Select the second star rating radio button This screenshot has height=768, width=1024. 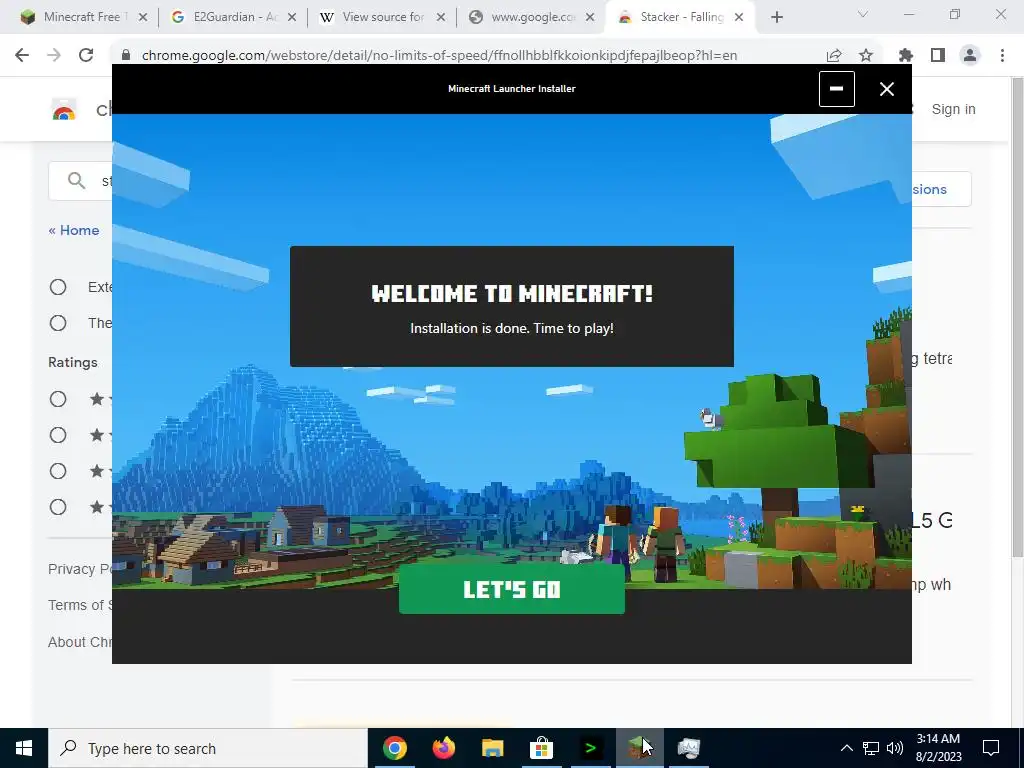tap(58, 435)
